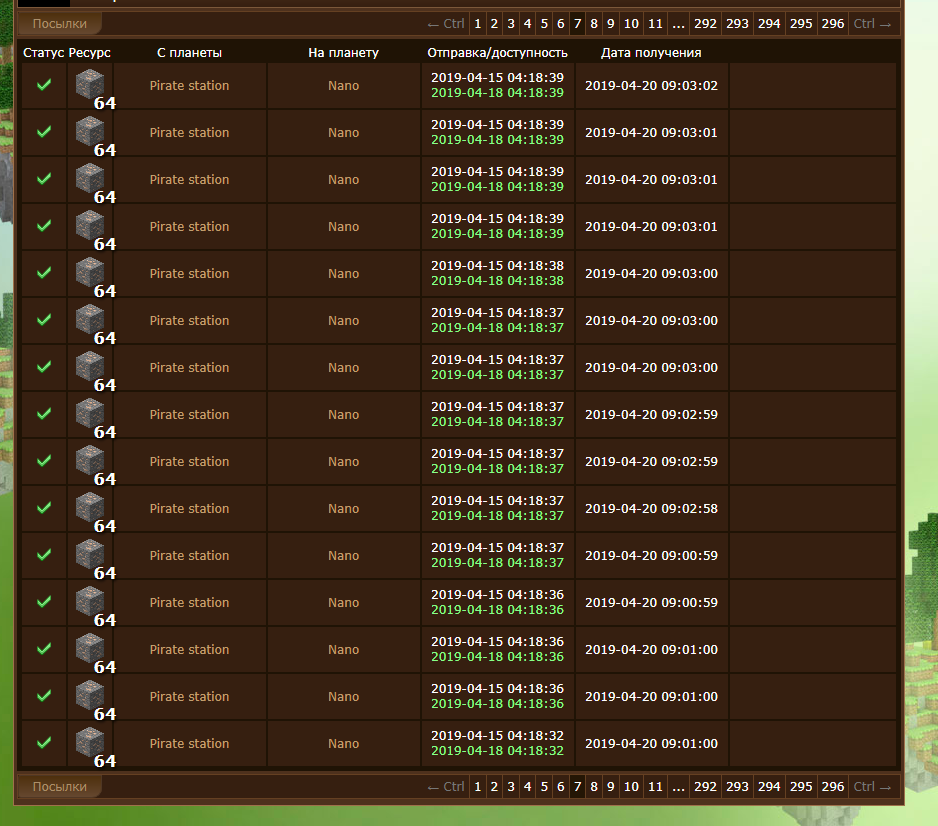Click resource icon in row sent 04:18:38
Image resolution: width=938 pixels, height=826 pixels.
pyautogui.click(x=90, y=273)
